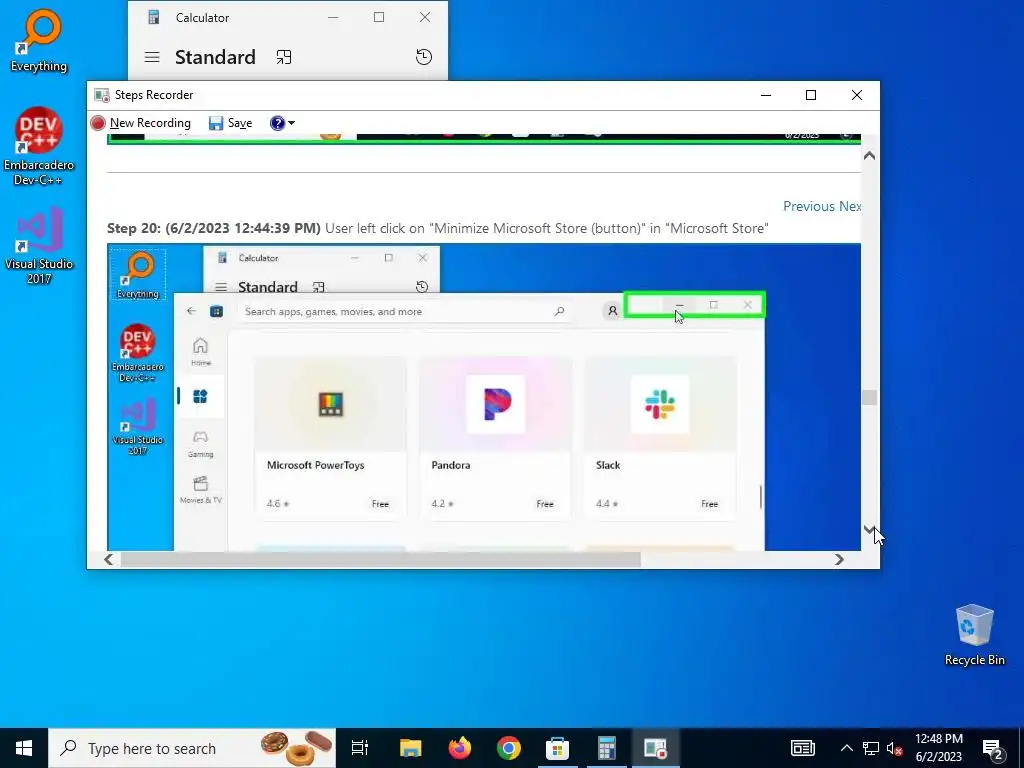Launch Google Chrome from taskbar

point(509,748)
